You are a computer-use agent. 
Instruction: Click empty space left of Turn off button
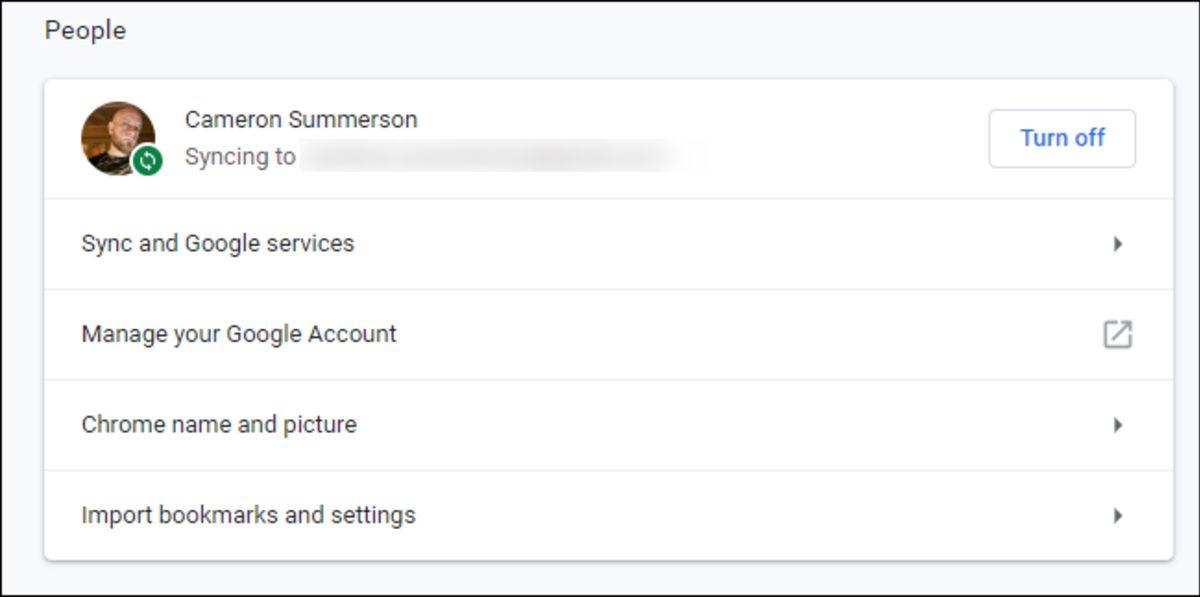pyautogui.click(x=850, y=138)
